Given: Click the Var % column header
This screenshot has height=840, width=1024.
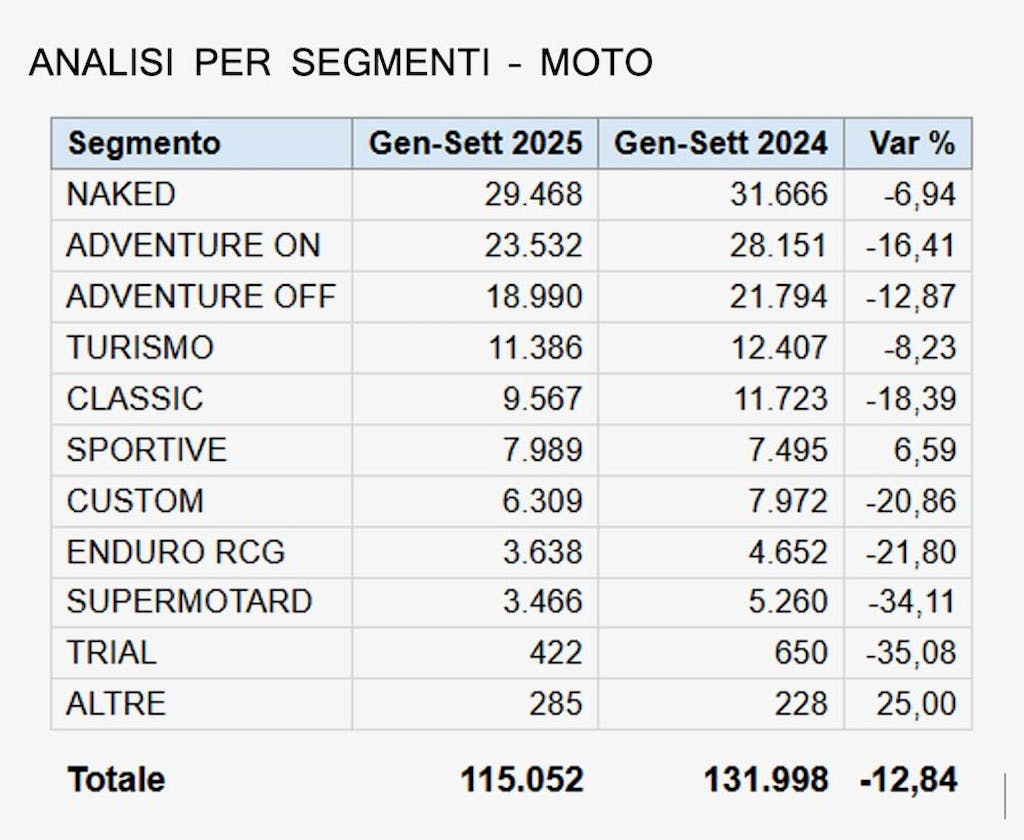Looking at the screenshot, I should (911, 143).
